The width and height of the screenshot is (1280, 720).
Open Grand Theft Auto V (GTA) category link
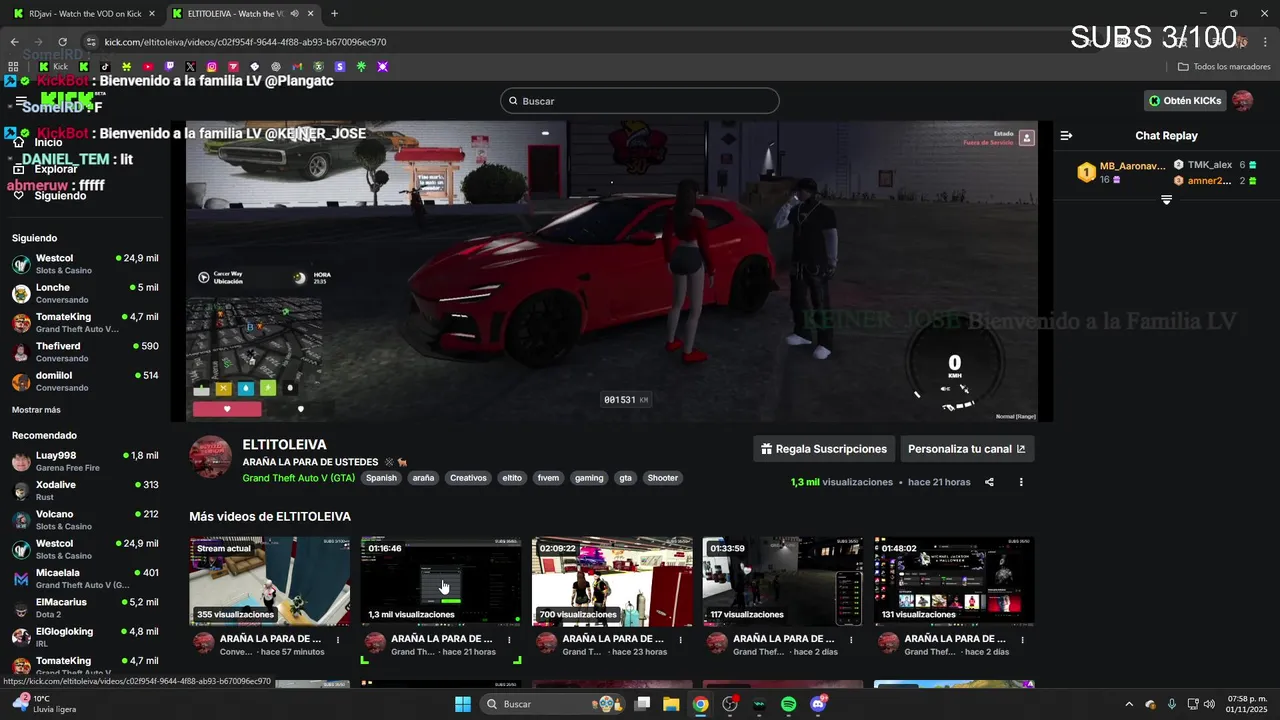(299, 478)
